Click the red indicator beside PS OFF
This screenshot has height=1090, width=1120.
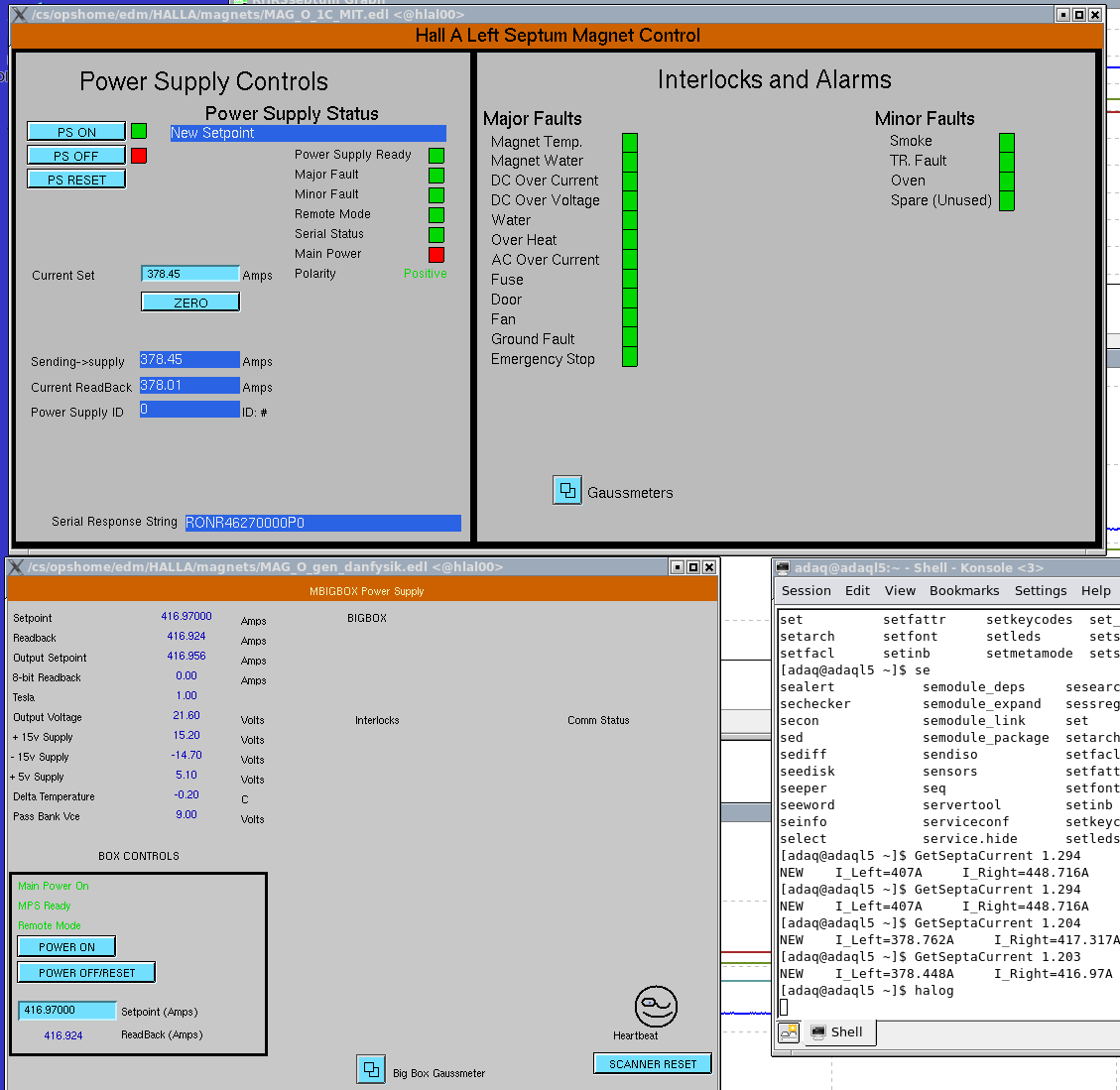(x=139, y=156)
